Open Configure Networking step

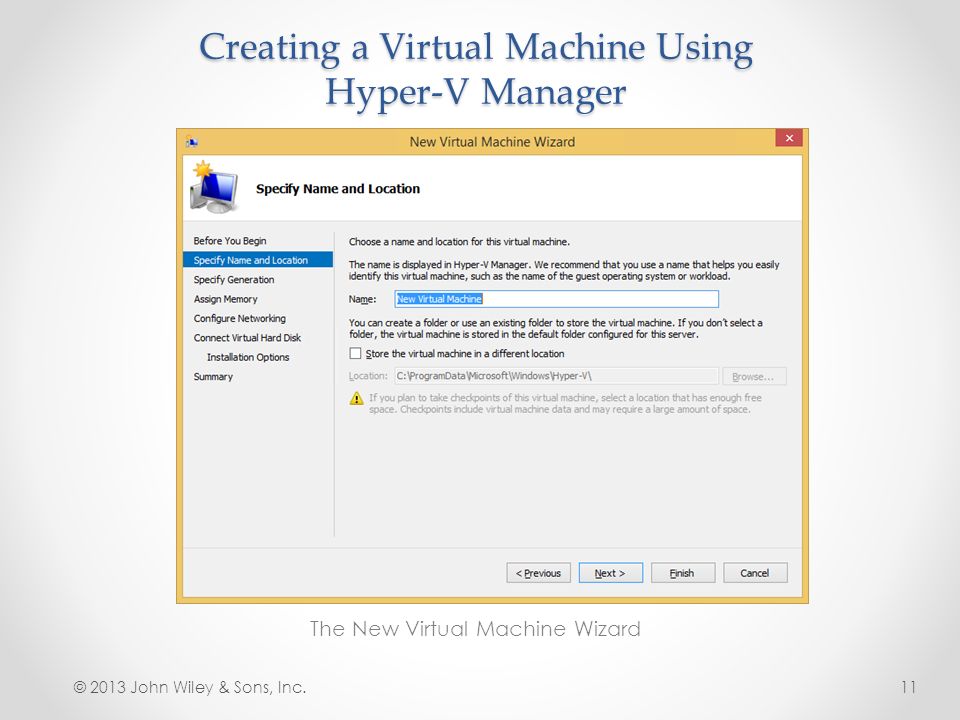click(239, 318)
